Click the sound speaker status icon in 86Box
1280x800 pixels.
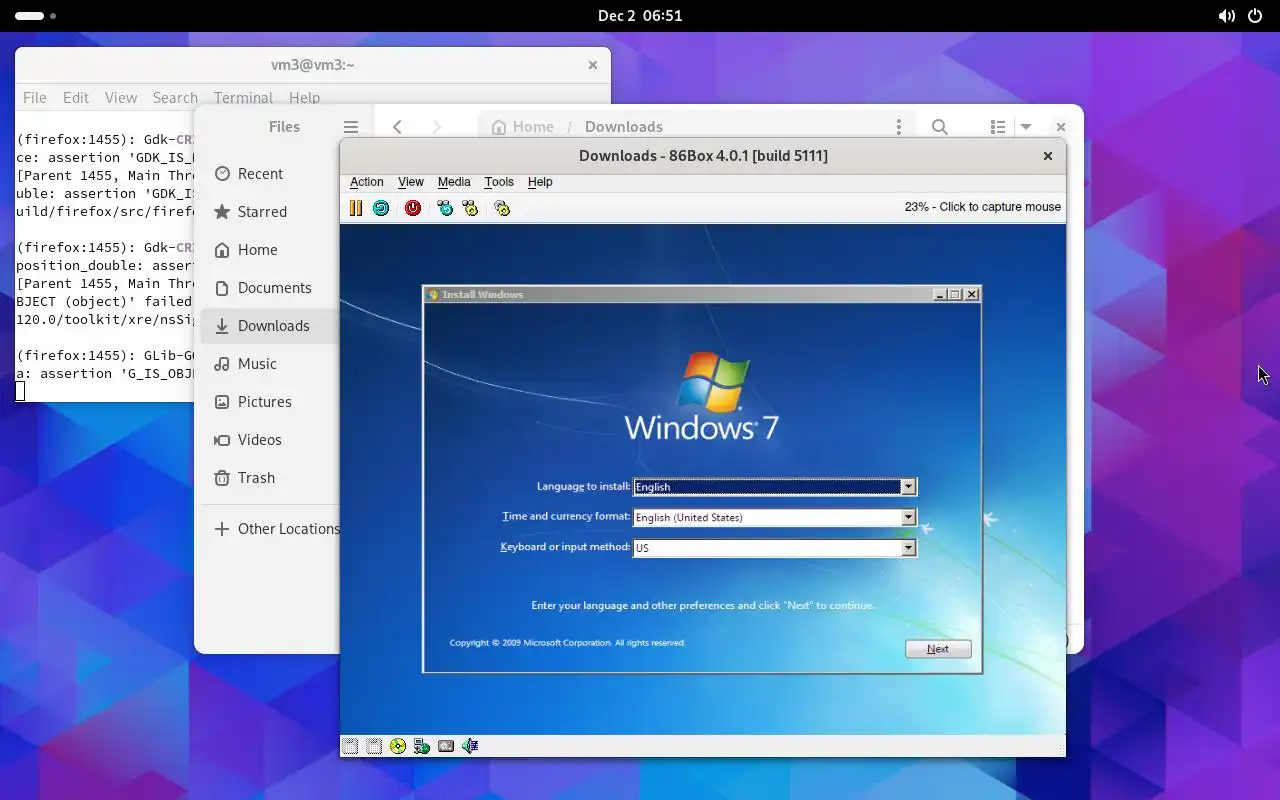(x=470, y=746)
